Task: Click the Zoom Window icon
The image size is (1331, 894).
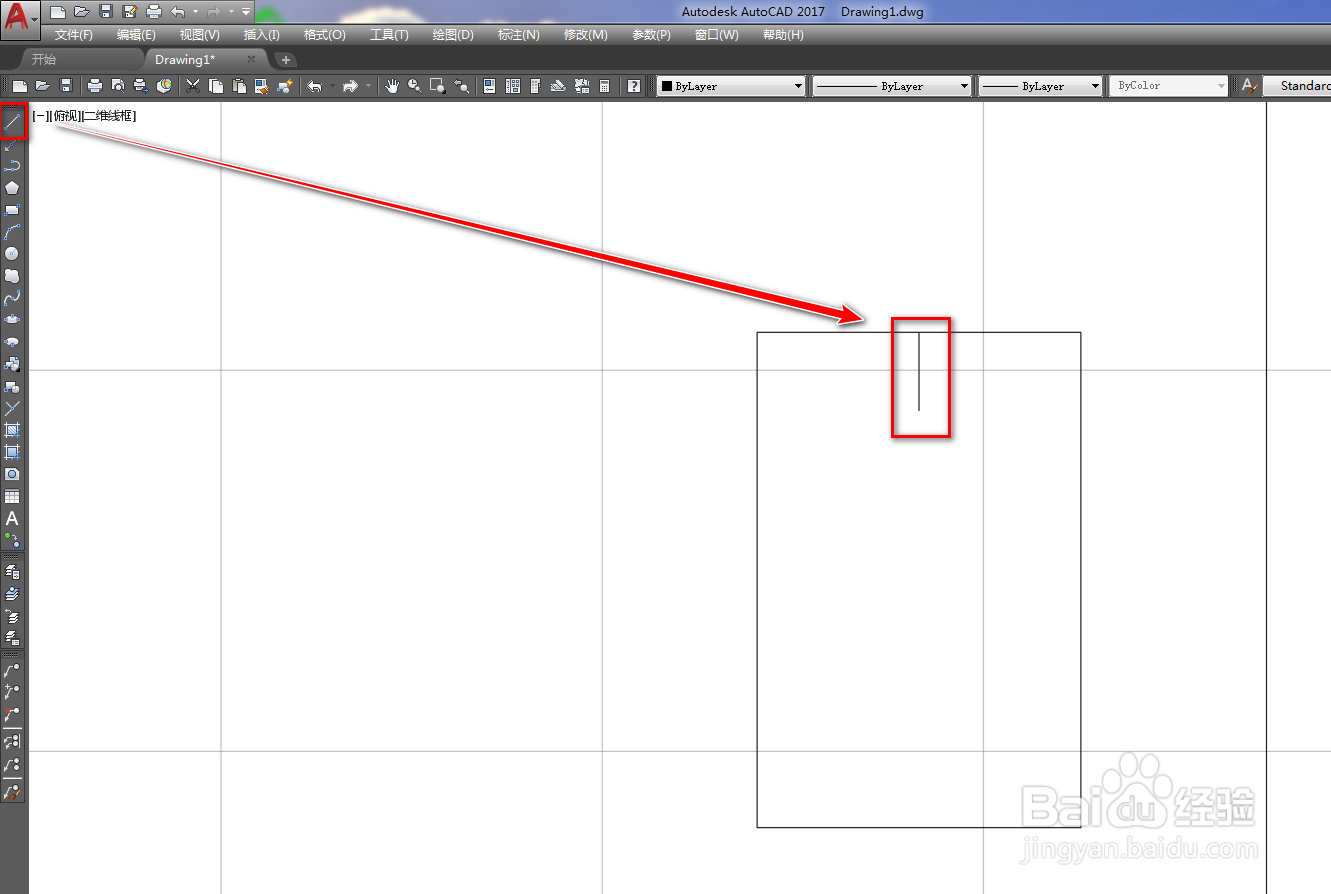Action: (x=437, y=86)
